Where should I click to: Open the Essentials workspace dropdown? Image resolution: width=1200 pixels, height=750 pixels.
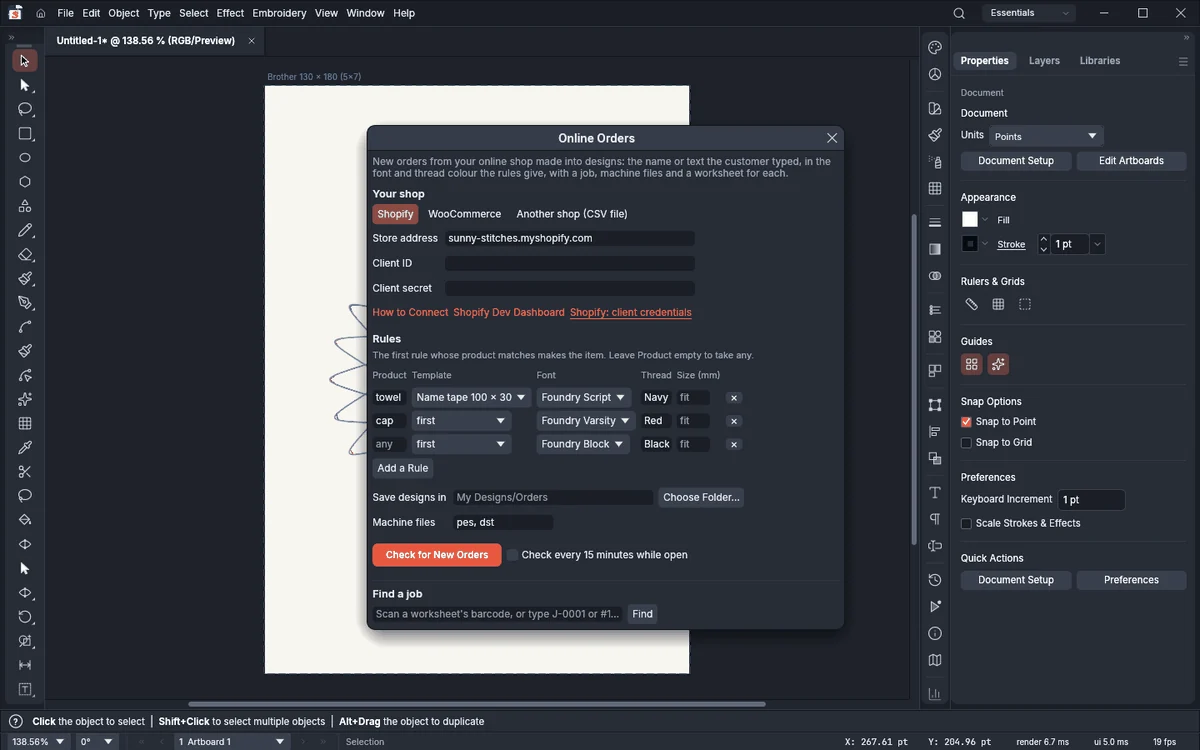coord(1029,13)
